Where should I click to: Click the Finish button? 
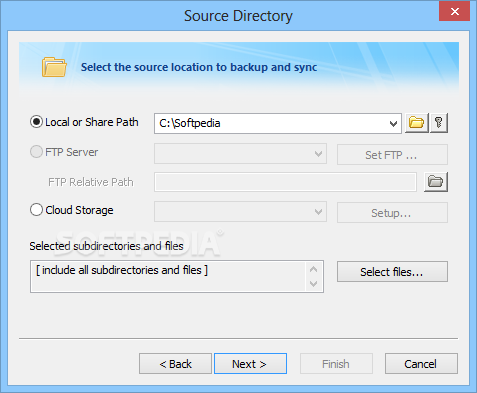(x=336, y=364)
